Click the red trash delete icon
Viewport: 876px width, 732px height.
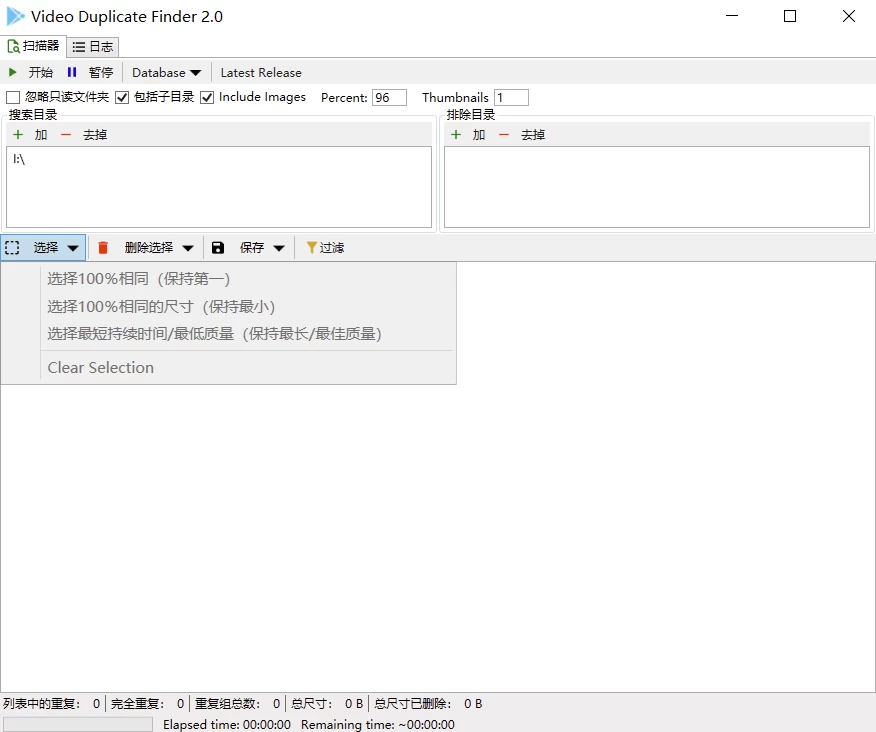103,248
